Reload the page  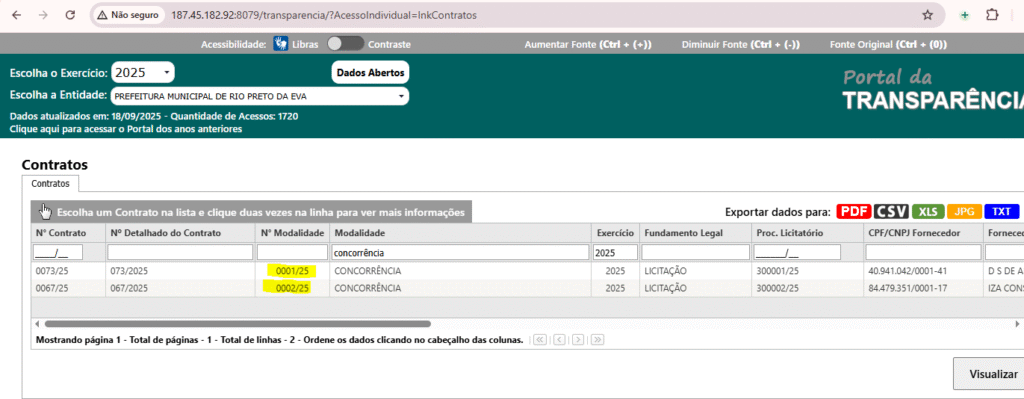70,15
